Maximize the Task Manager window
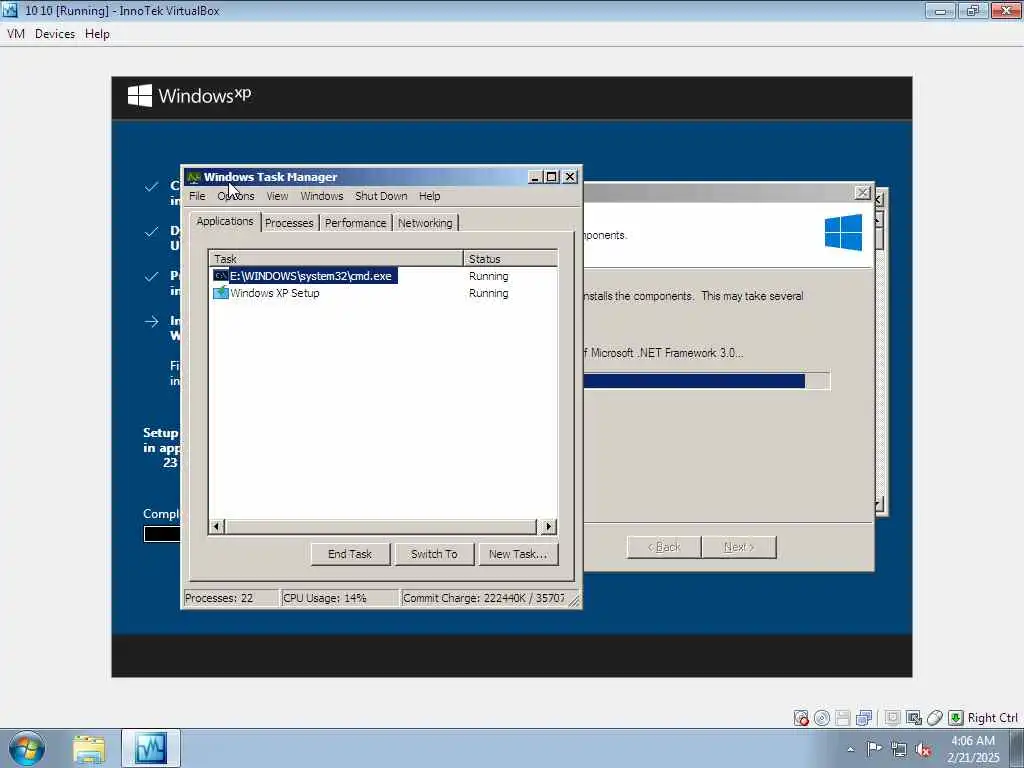This screenshot has height=768, width=1024. click(552, 177)
